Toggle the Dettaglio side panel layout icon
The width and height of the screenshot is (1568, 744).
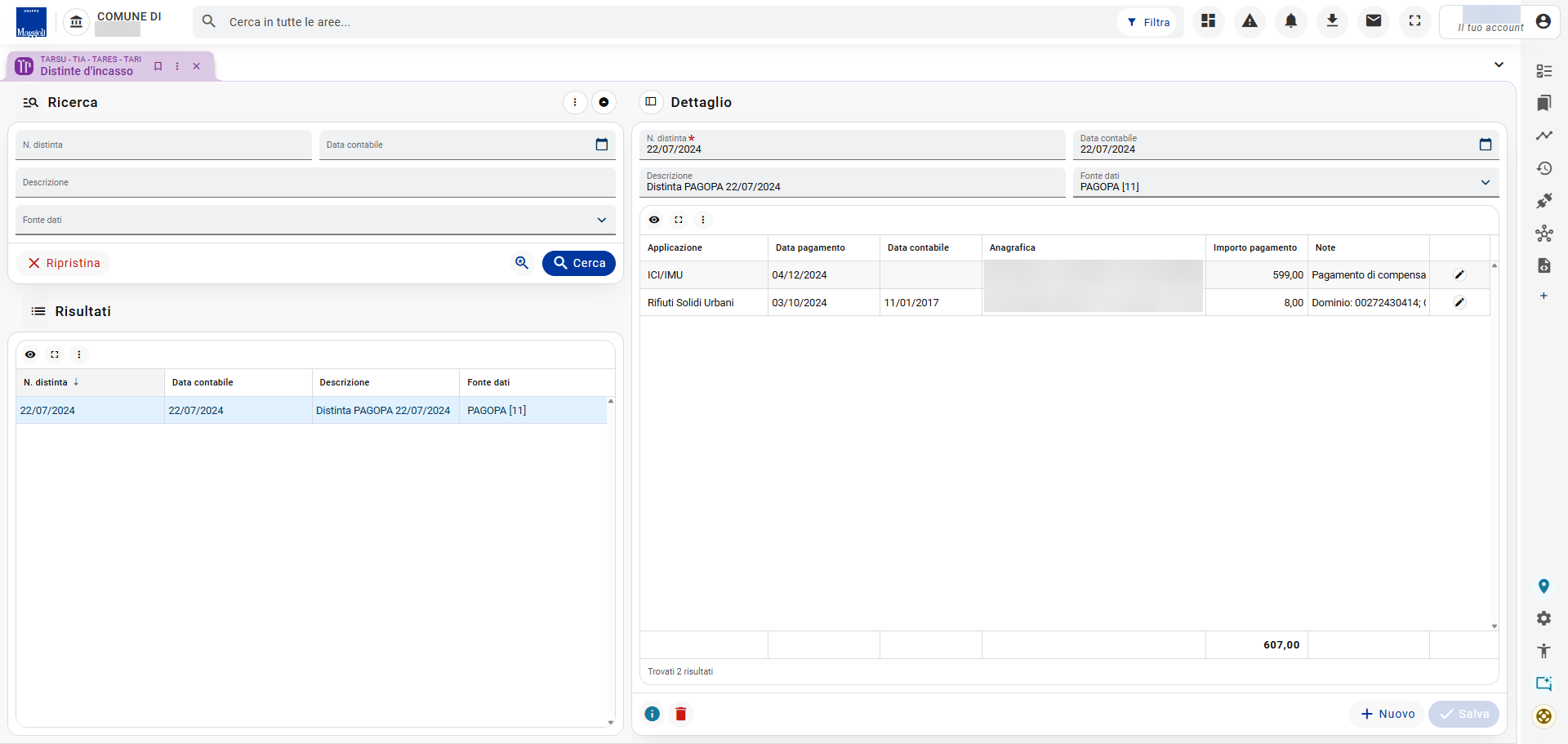pyautogui.click(x=651, y=102)
